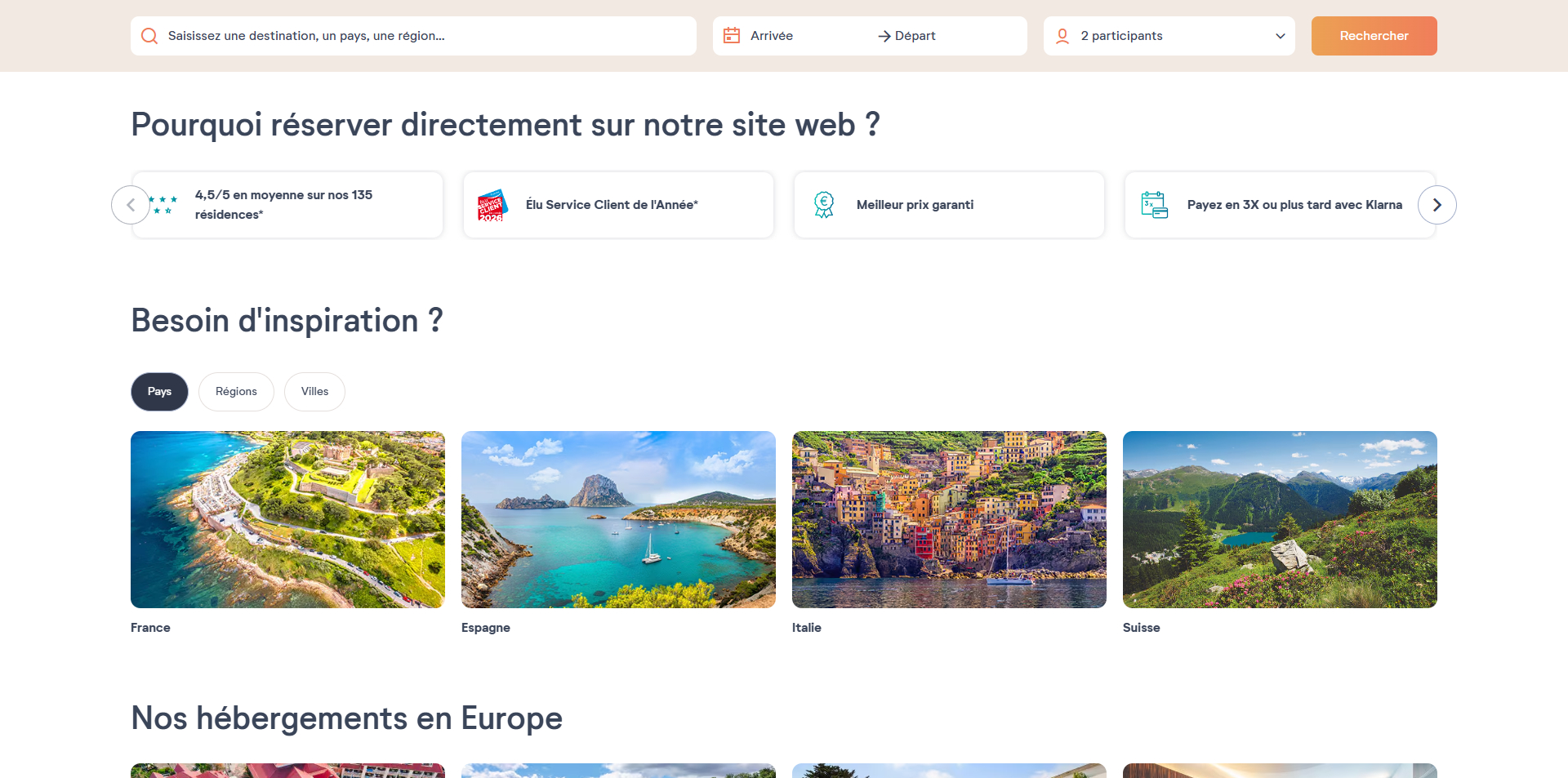
Task: Click the Suisse label link
Action: click(1141, 628)
